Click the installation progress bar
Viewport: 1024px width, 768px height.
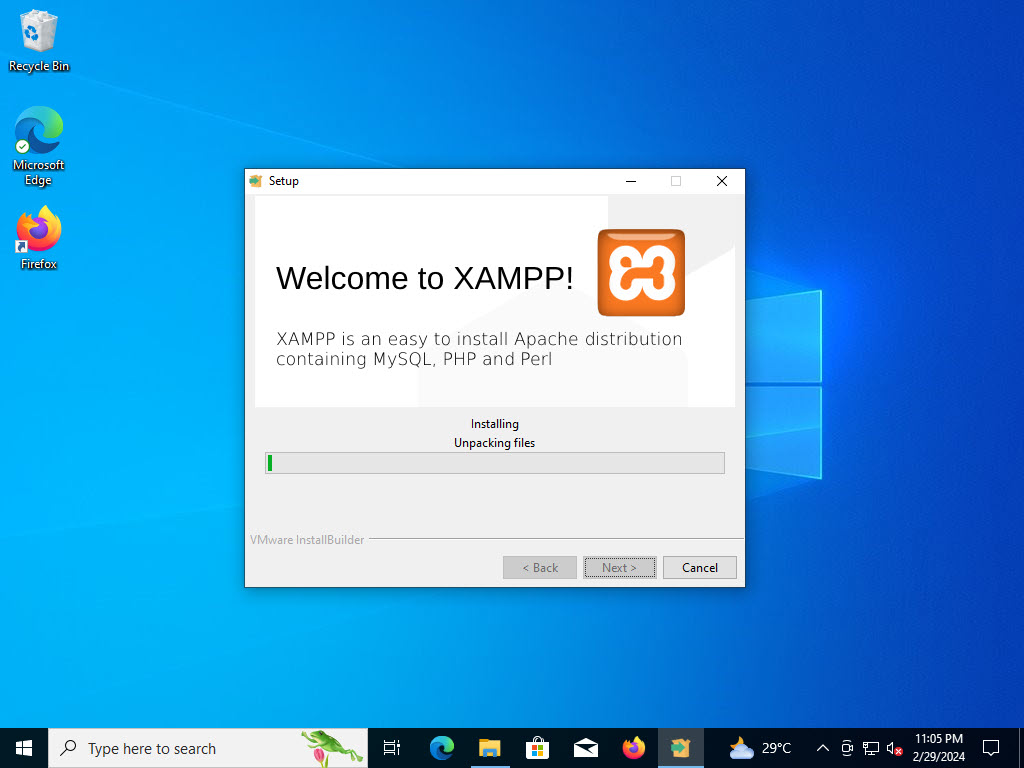tap(494, 462)
